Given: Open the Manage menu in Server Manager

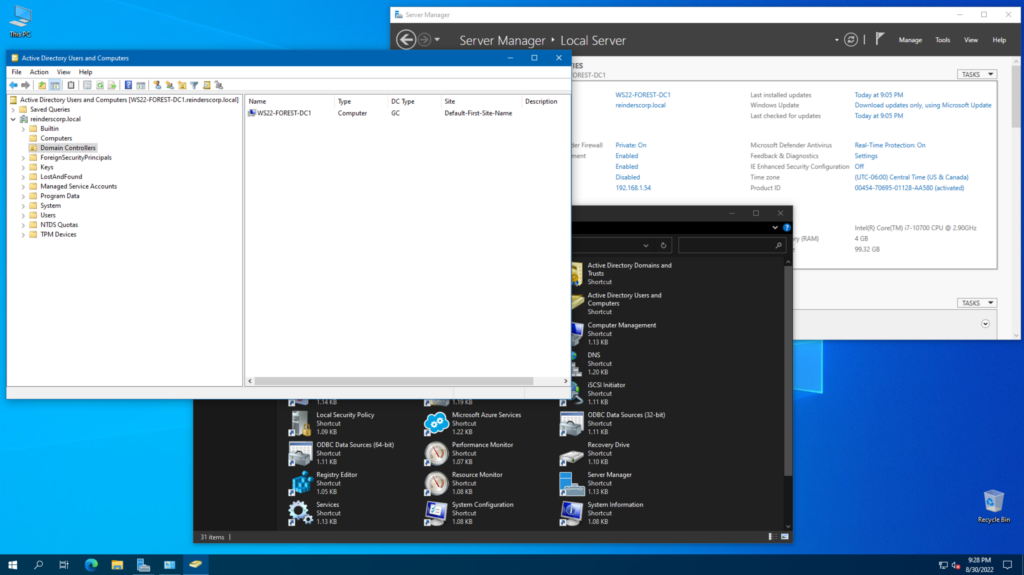Looking at the screenshot, I should coord(910,40).
